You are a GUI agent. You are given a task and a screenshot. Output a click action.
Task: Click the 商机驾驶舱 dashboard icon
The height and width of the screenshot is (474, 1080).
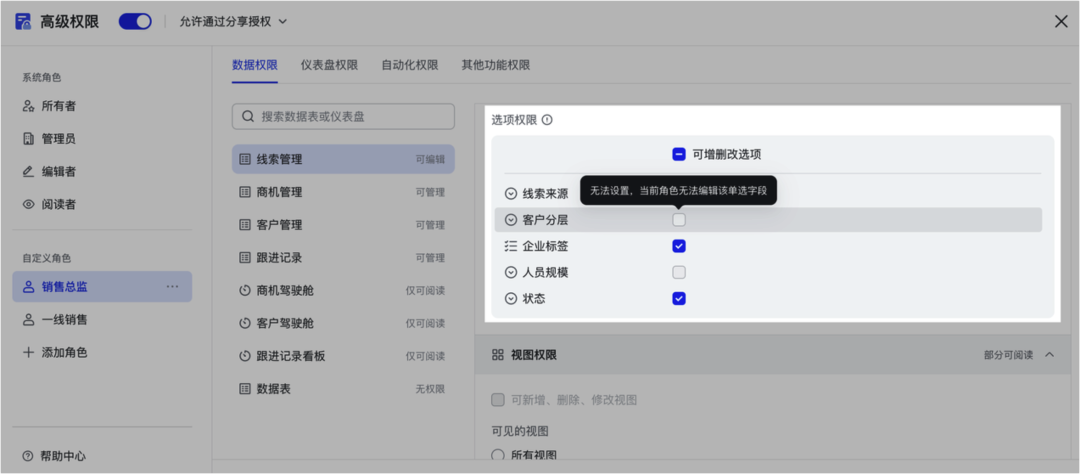tap(245, 290)
